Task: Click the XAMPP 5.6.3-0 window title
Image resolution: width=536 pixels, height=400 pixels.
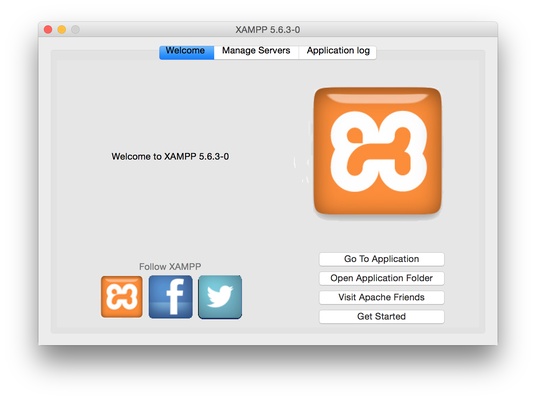Action: (x=268, y=30)
